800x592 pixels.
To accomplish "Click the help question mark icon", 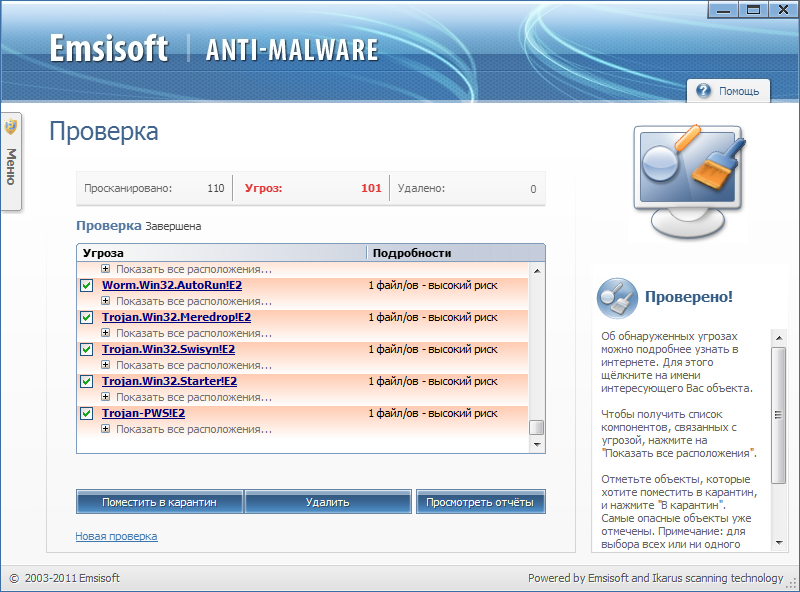I will (x=703, y=91).
